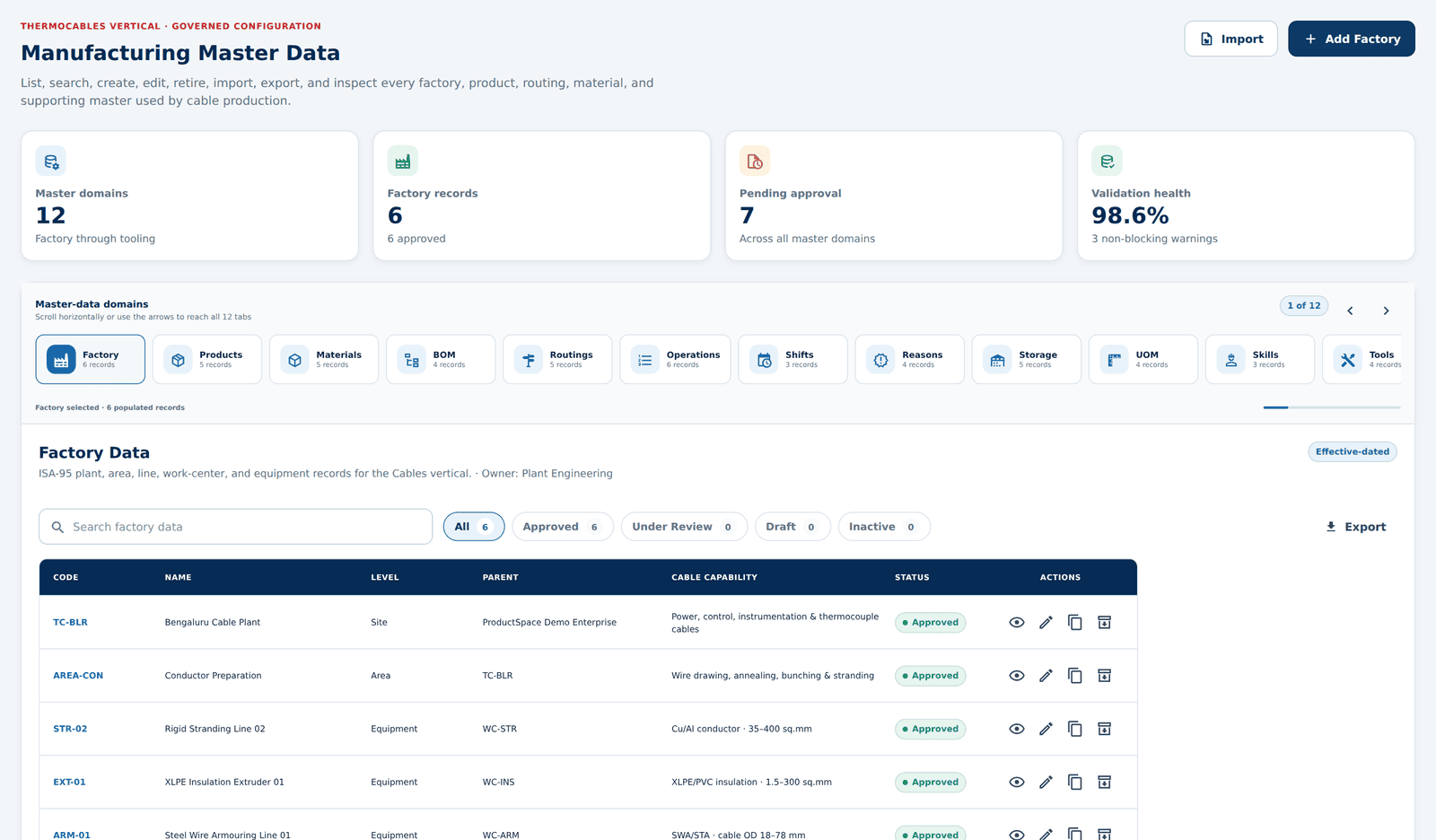This screenshot has width=1436, height=840.
Task: Filter by Under Review status chip
Action: pos(684,527)
